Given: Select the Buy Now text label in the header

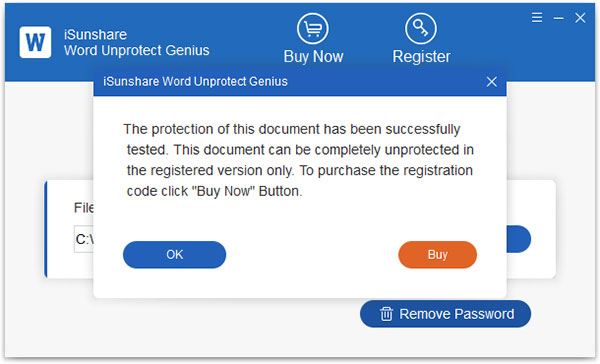Looking at the screenshot, I should point(313,57).
